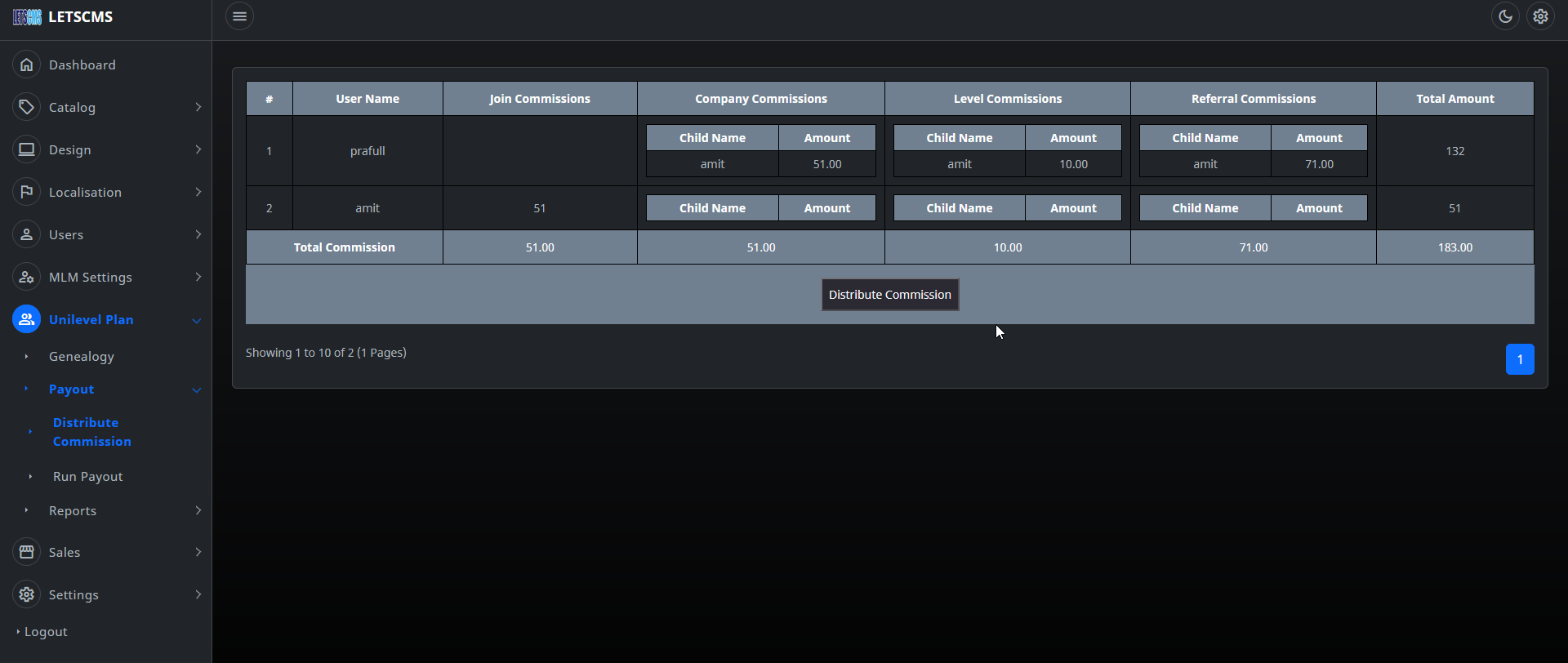
Task: Toggle sidebar with hamburger menu button
Action: coord(239,16)
